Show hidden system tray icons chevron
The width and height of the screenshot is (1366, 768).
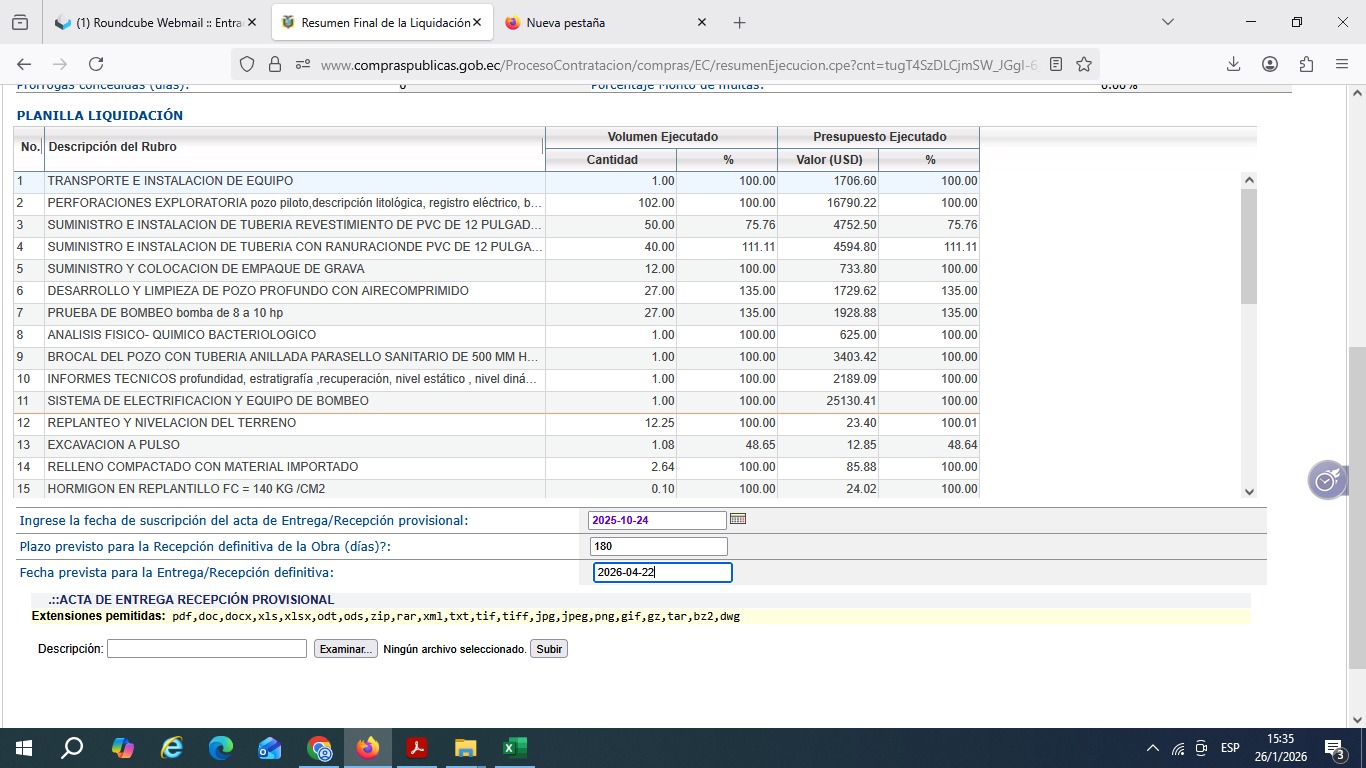tap(1152, 748)
